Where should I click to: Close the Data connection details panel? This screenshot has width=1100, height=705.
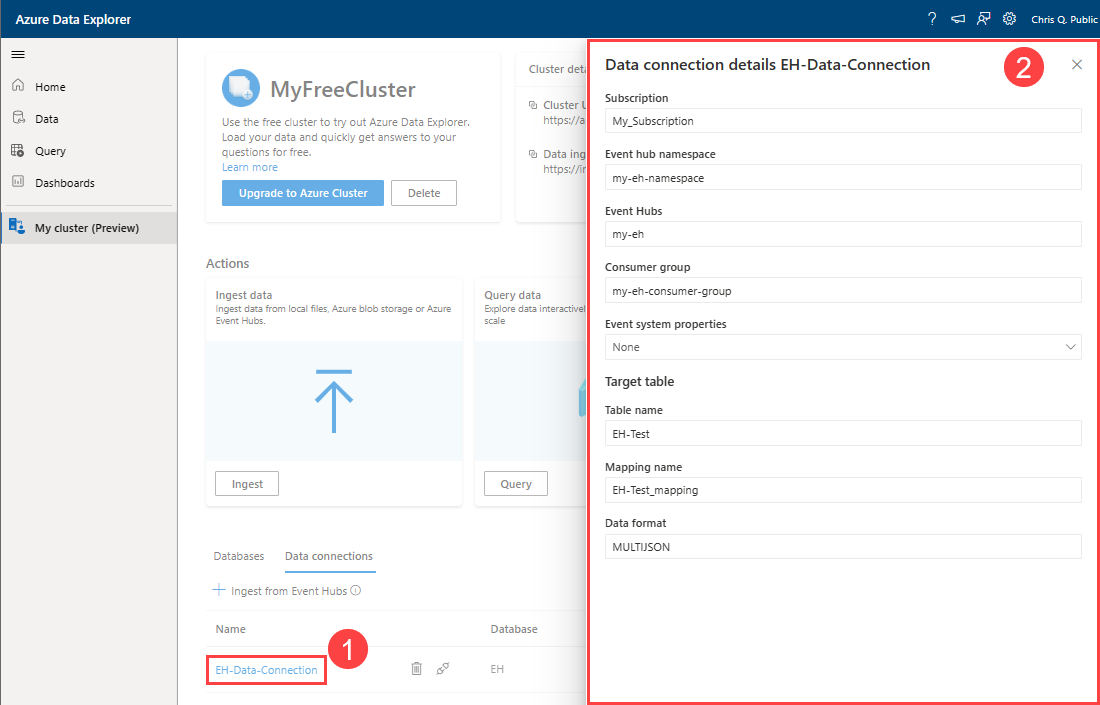coord(1077,65)
